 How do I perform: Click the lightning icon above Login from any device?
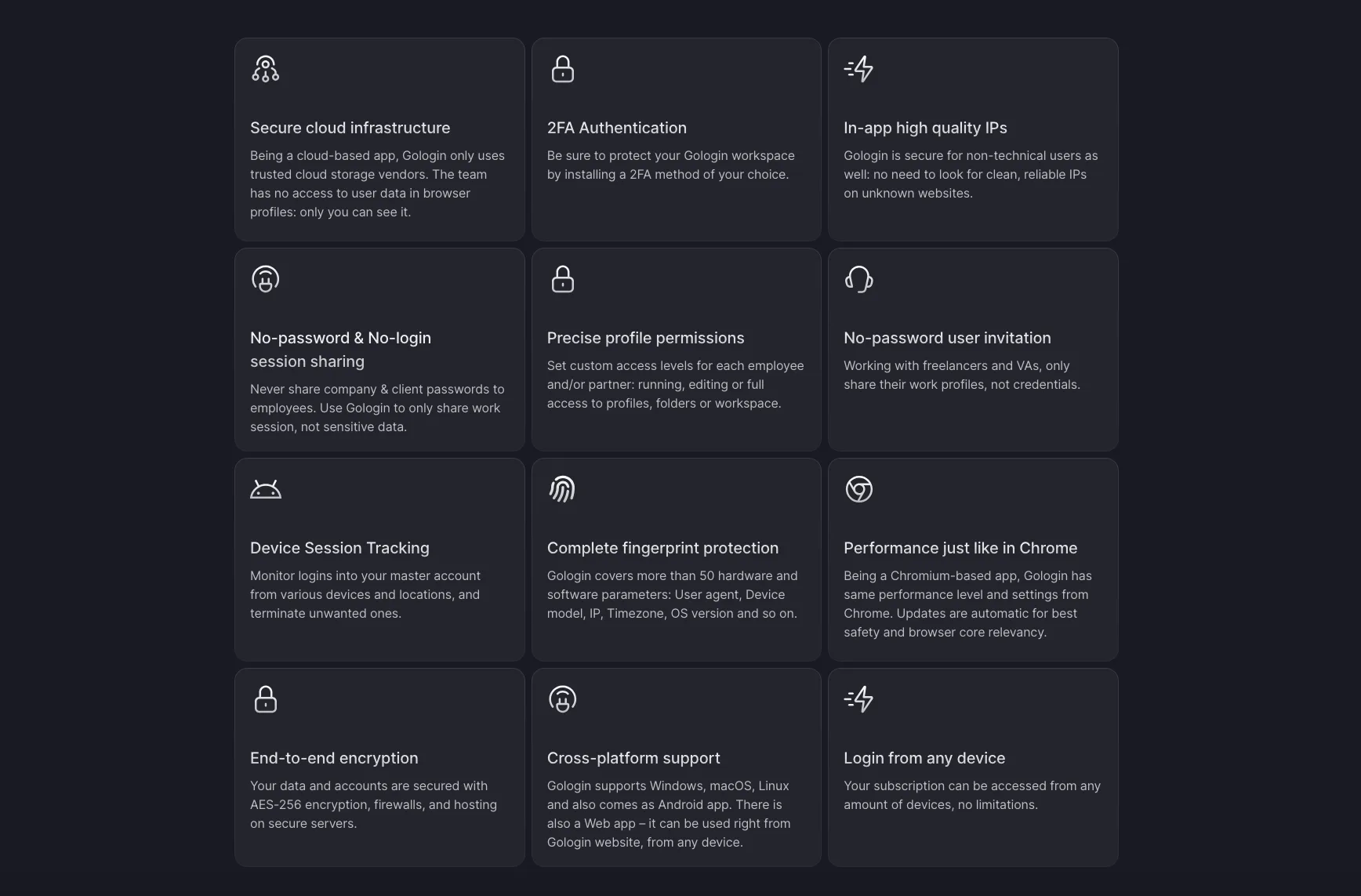point(858,699)
